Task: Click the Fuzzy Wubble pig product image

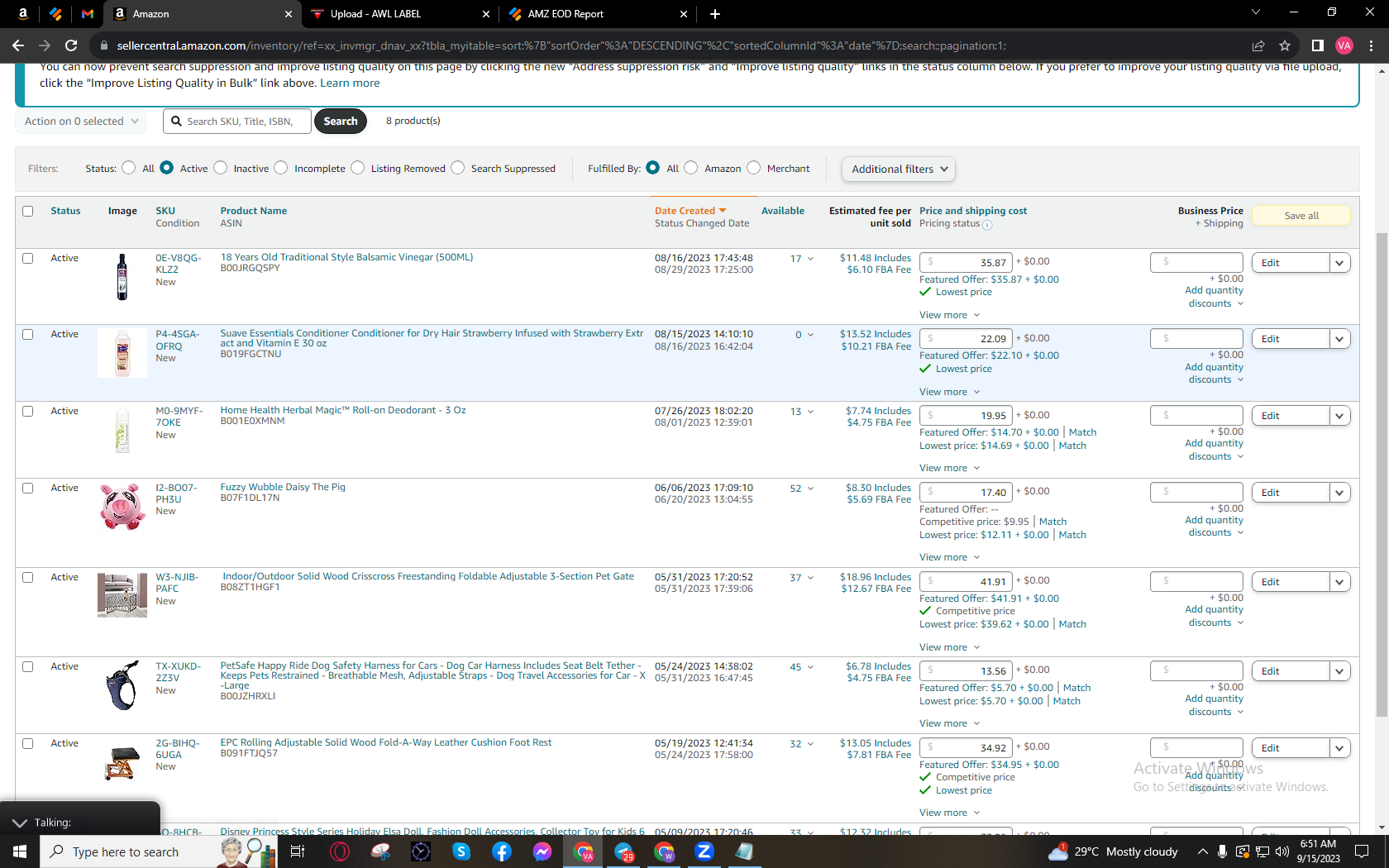Action: 122,507
